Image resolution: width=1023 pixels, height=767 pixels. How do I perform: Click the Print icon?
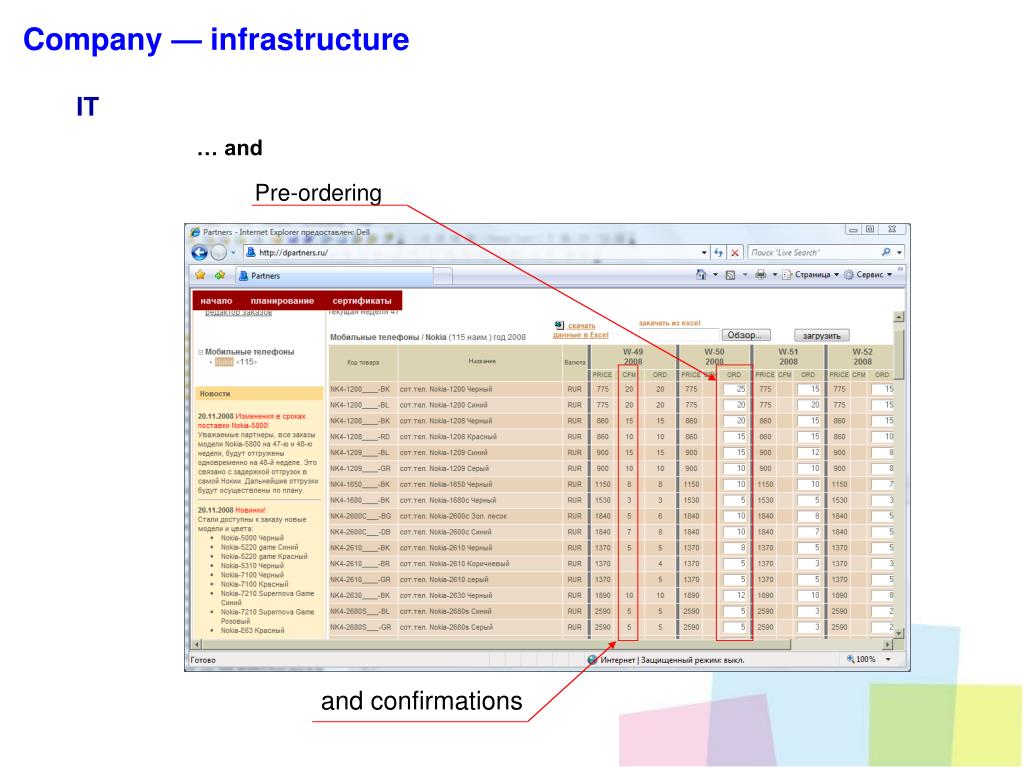pos(761,275)
